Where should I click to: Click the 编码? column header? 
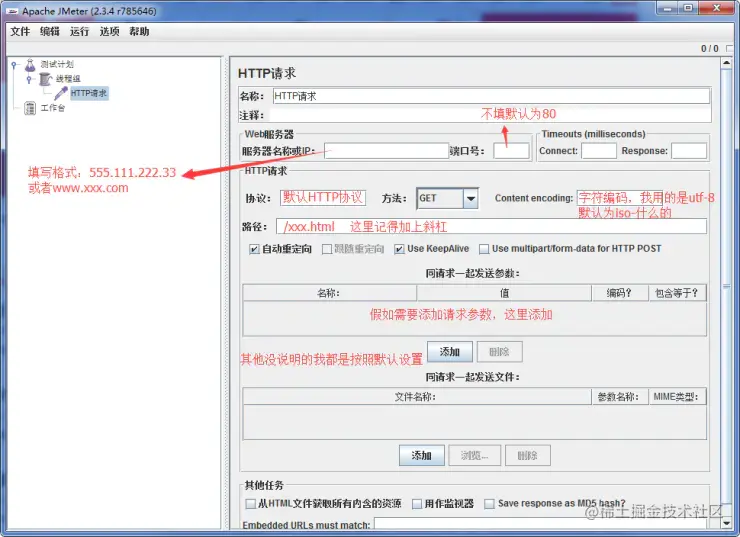click(x=620, y=293)
